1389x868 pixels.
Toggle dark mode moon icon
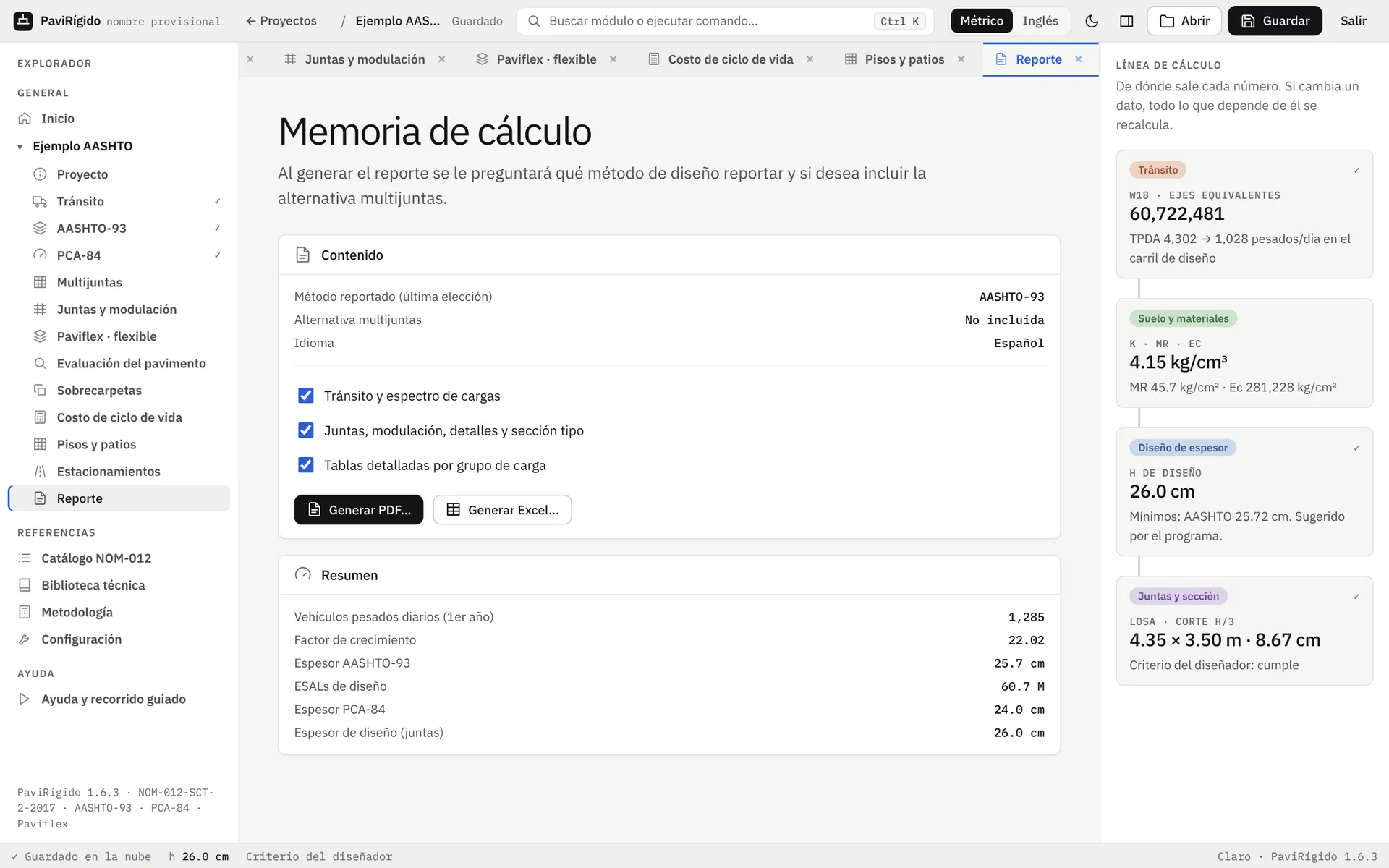point(1092,21)
